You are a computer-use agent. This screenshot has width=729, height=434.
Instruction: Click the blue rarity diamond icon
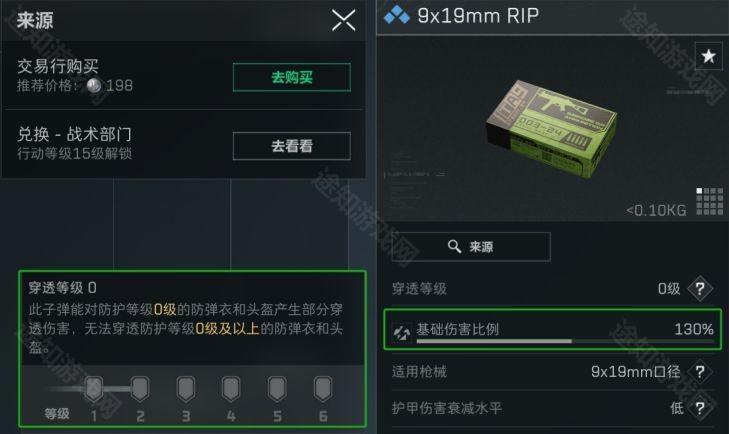pyautogui.click(x=397, y=15)
